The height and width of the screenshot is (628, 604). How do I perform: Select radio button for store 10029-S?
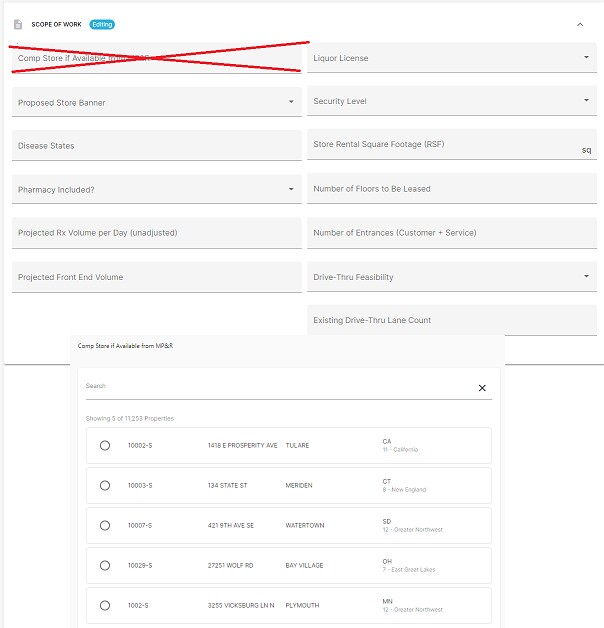[x=105, y=566]
